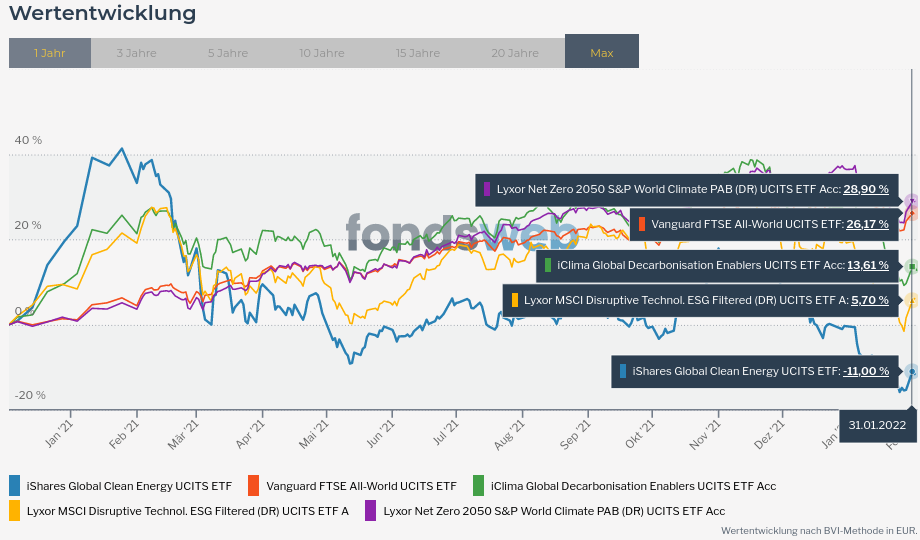The height and width of the screenshot is (540, 920).
Task: Select the 1 Jahr time range tab
Action: (x=50, y=53)
